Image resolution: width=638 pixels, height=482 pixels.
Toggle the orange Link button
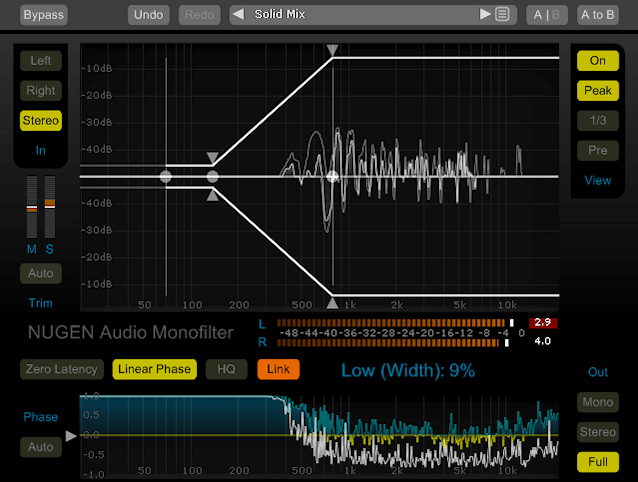tap(278, 369)
